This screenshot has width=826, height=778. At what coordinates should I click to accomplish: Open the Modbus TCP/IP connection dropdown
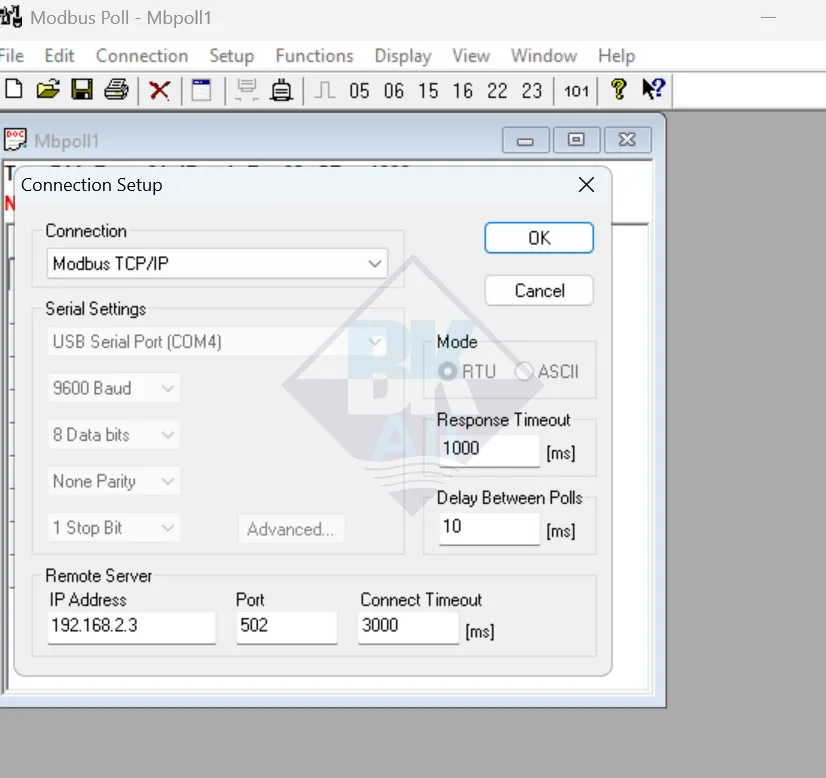click(x=217, y=263)
